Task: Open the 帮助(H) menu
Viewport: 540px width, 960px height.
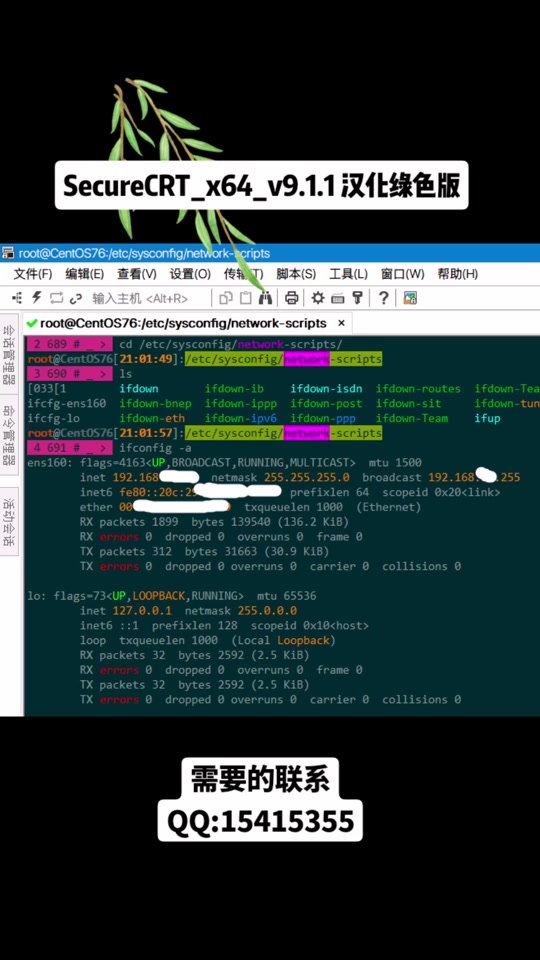Action: coord(457,274)
